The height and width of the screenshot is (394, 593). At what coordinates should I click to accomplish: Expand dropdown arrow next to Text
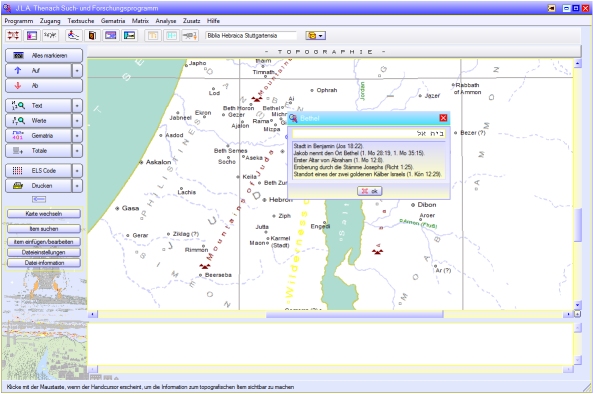77,106
